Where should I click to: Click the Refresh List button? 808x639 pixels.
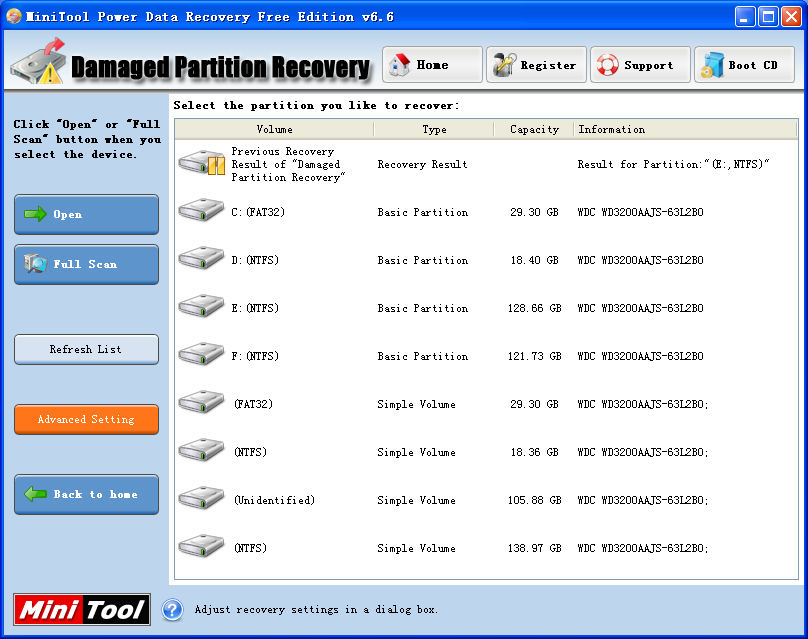[86, 349]
